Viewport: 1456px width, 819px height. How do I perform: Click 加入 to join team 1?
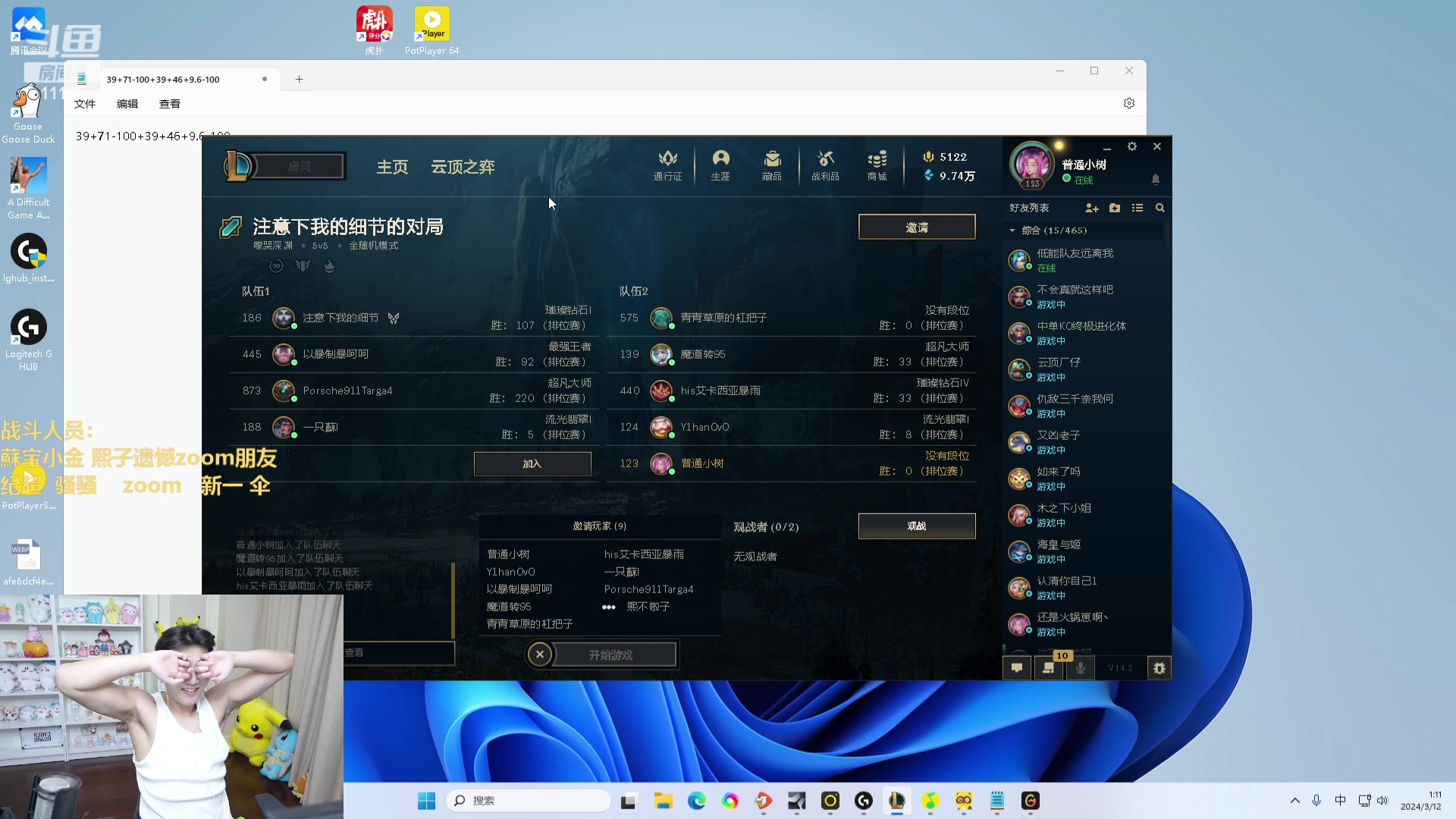click(x=532, y=464)
